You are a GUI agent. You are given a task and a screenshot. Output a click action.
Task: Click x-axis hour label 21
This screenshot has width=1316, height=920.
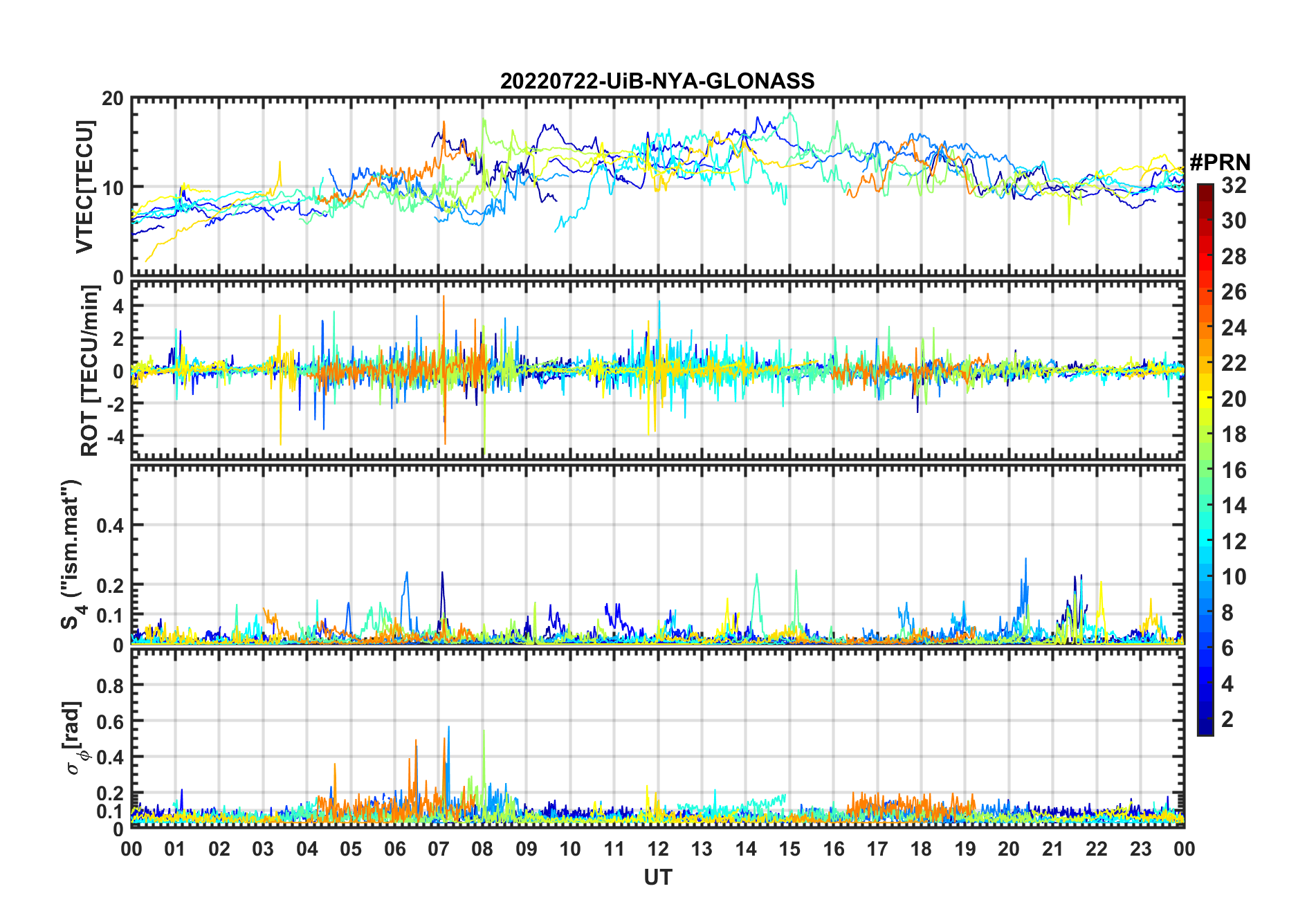click(1052, 849)
